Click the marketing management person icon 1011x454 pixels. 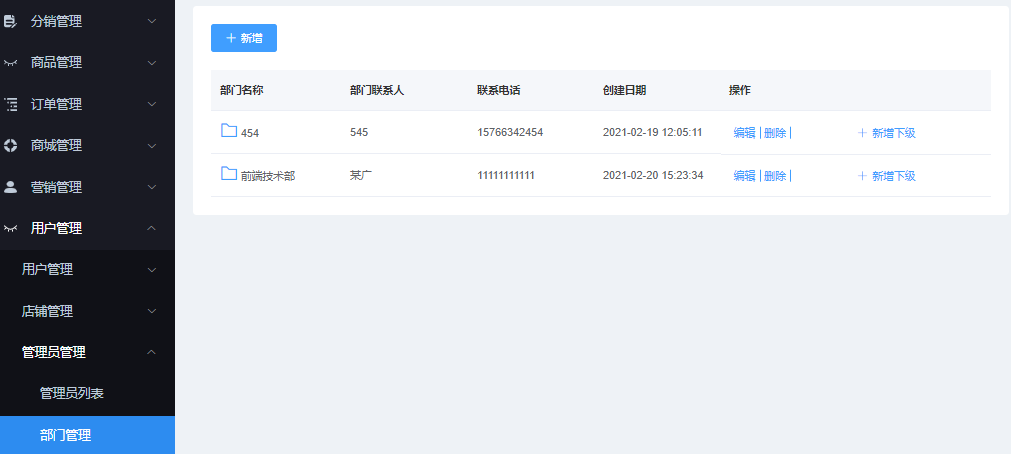tap(11, 187)
